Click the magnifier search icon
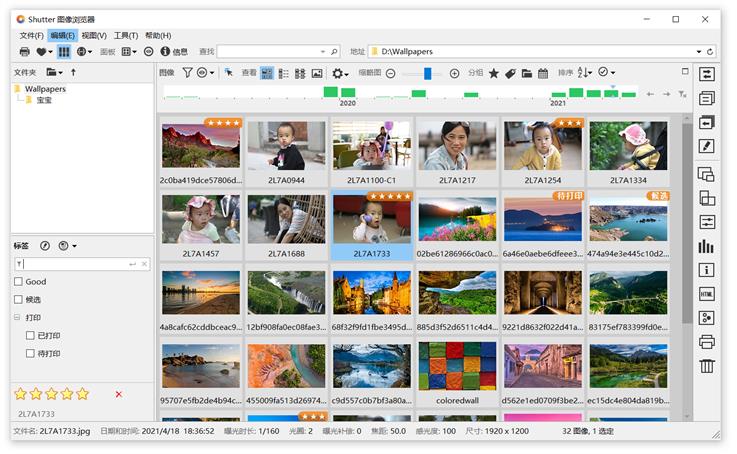 (334, 52)
